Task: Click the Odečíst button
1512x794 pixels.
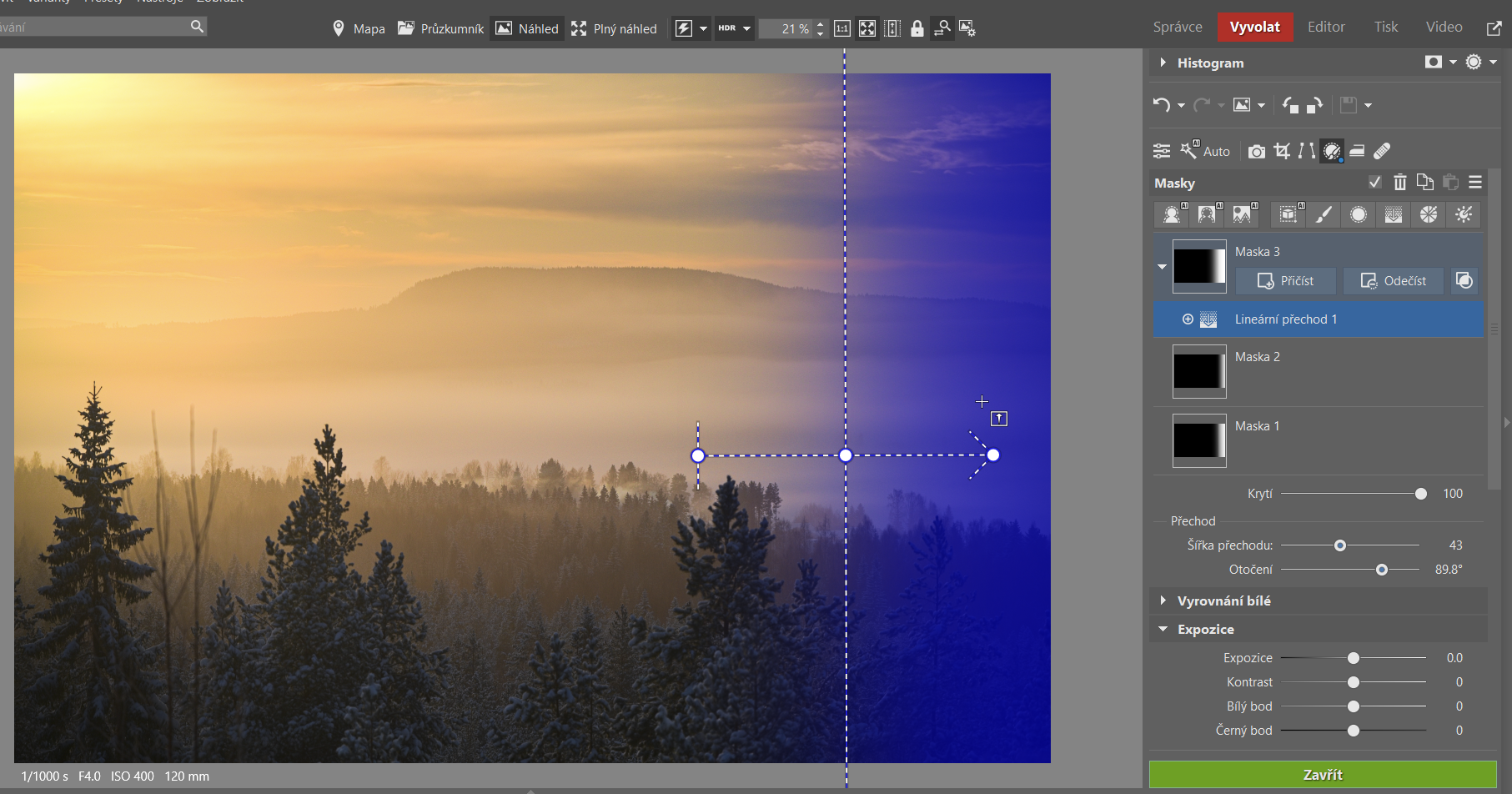Action: 1394,281
